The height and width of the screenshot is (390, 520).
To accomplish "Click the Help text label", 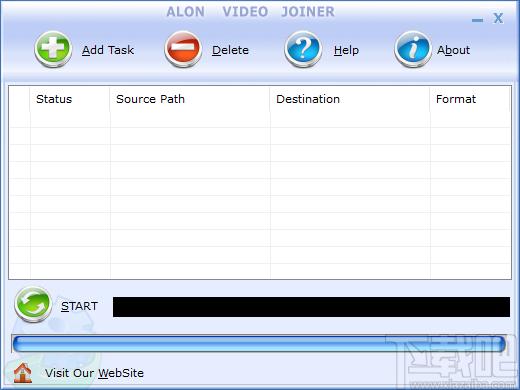I will pyautogui.click(x=346, y=50).
